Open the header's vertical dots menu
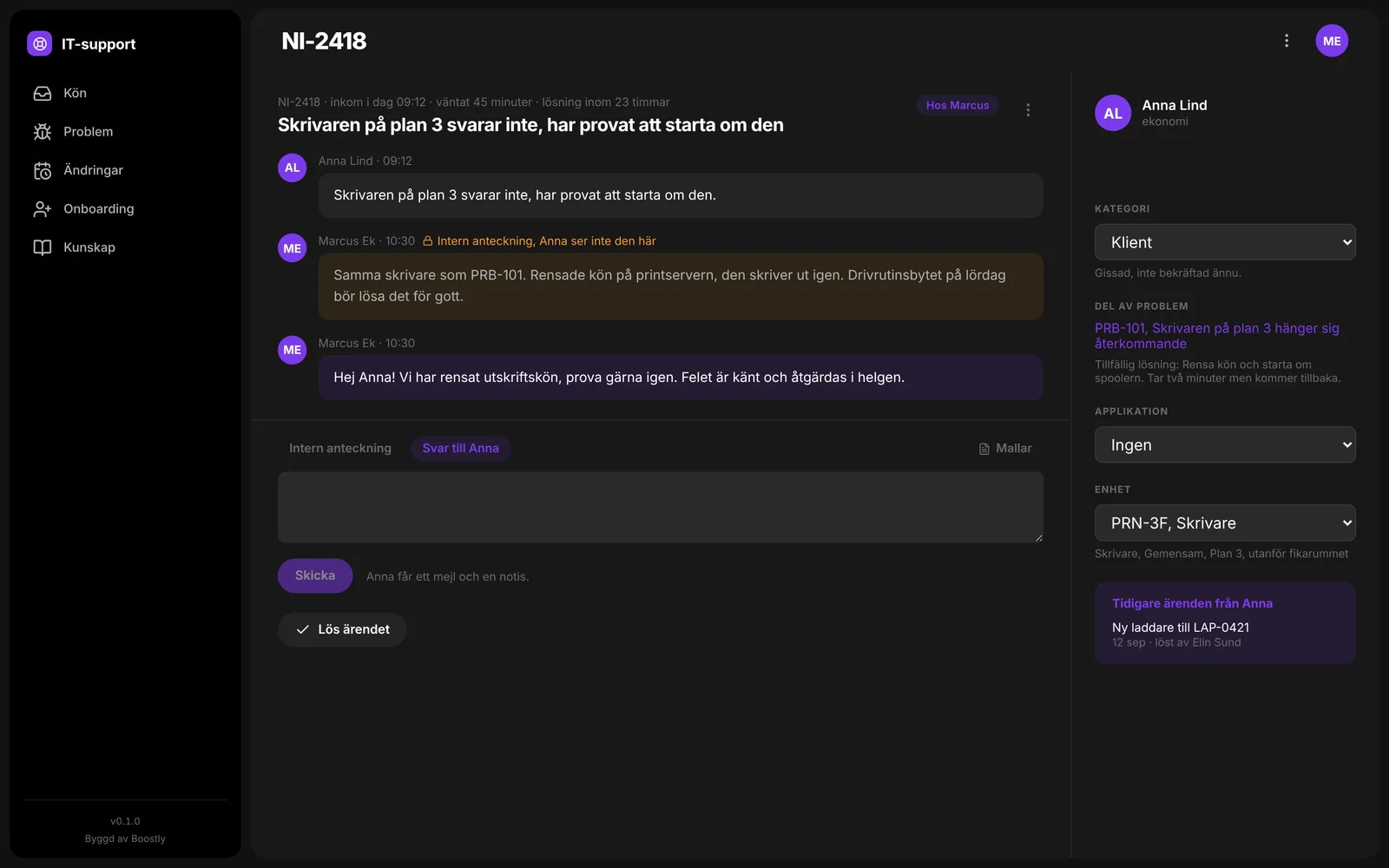The image size is (1389, 868). coord(1287,41)
